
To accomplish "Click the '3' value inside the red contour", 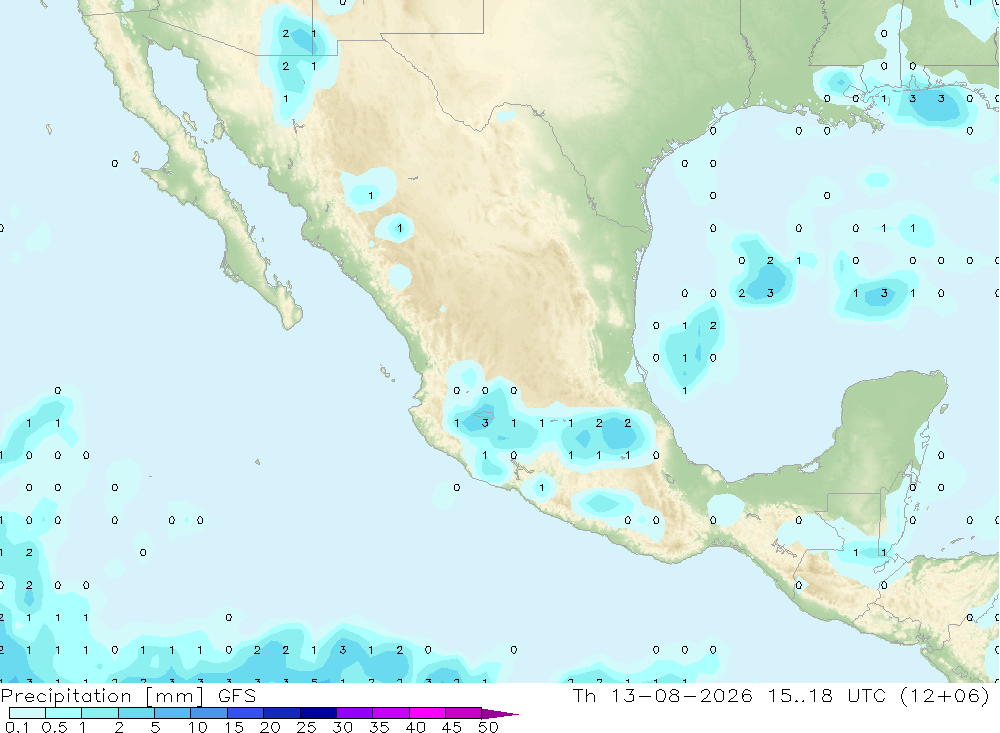I will 485,423.
